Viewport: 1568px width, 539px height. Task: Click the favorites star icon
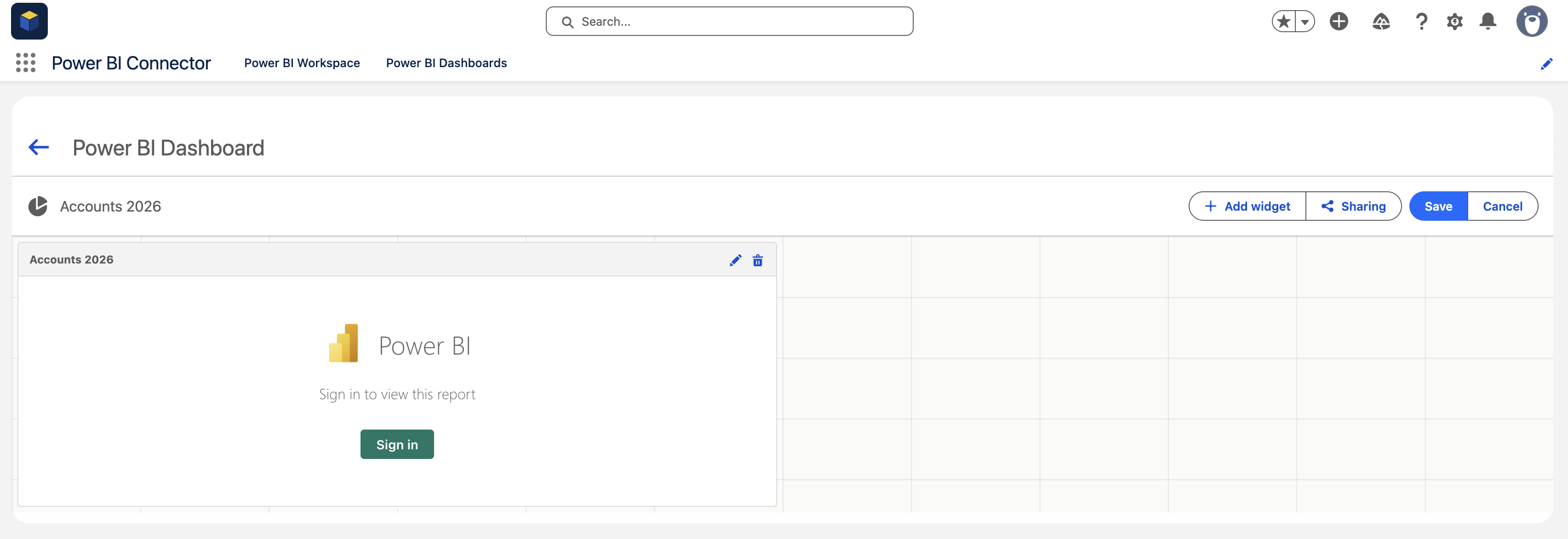click(1284, 22)
